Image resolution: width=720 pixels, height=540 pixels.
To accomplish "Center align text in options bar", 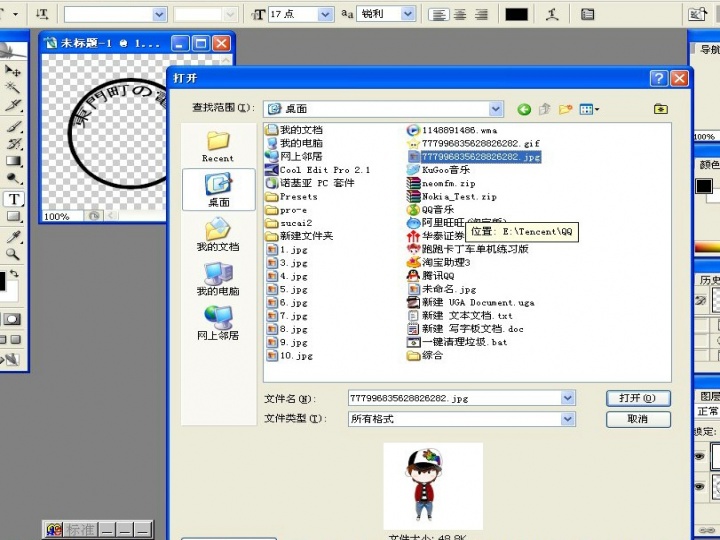I will tap(460, 14).
